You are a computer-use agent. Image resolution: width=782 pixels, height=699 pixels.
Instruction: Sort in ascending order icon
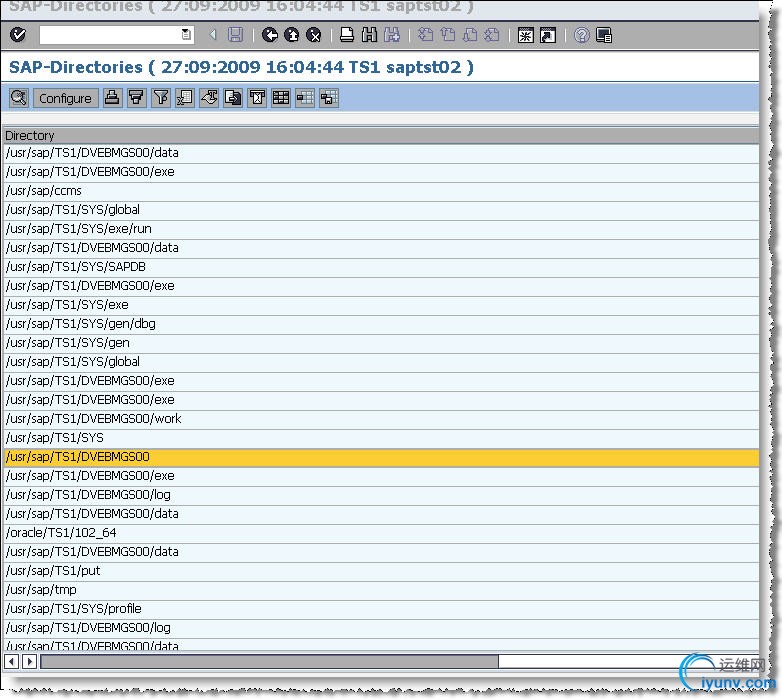112,98
